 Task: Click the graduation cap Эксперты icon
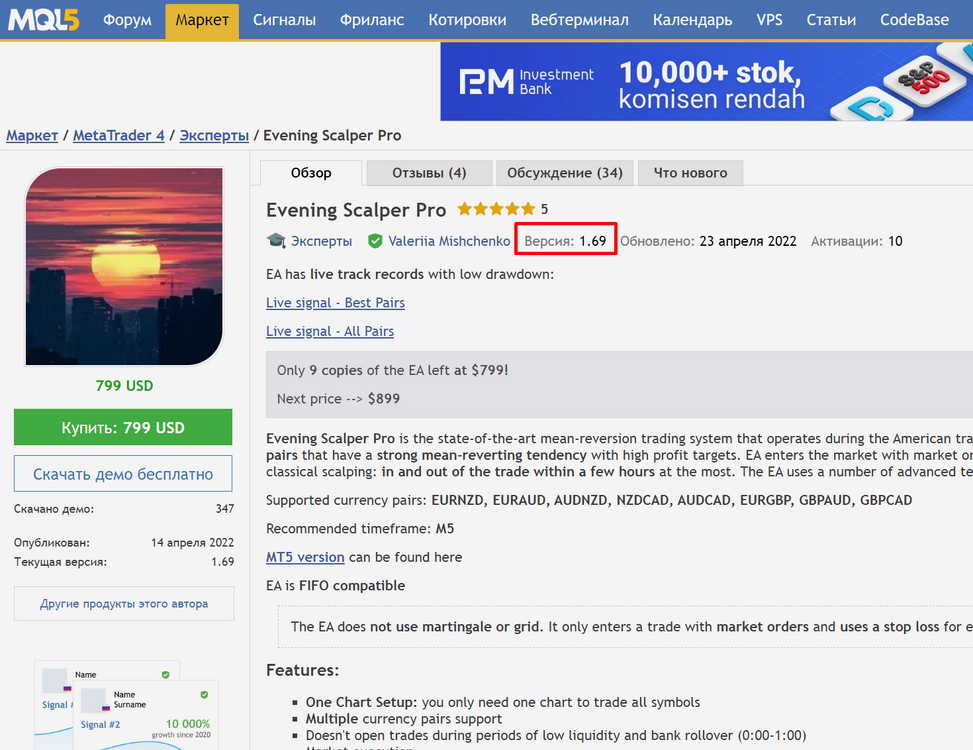click(x=276, y=241)
